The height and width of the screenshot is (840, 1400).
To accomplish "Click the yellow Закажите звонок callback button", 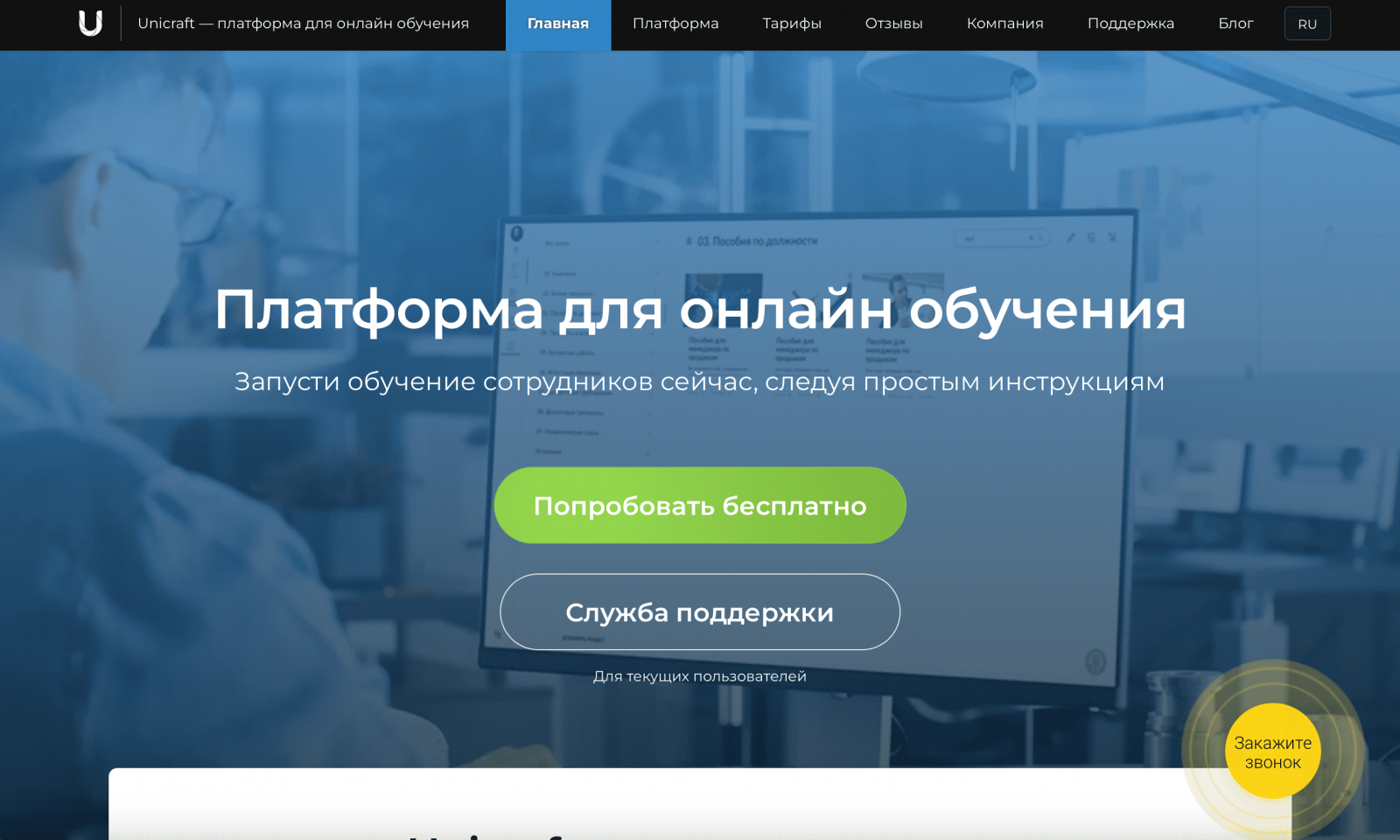I will click(x=1273, y=752).
